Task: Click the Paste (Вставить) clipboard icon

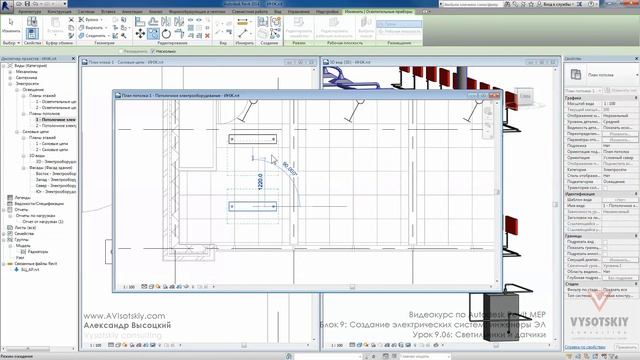Action: pyautogui.click(x=55, y=26)
